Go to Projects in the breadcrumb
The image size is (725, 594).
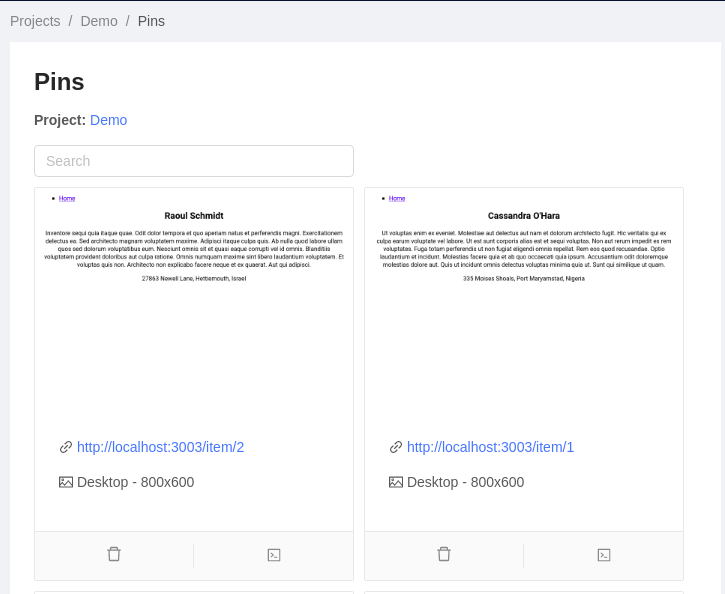[x=35, y=21]
